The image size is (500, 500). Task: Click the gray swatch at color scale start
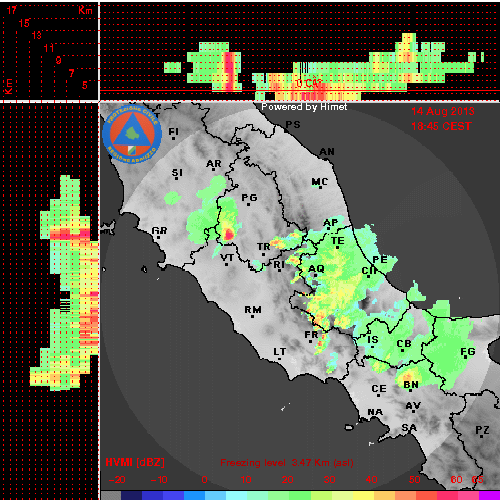[x=111, y=495]
